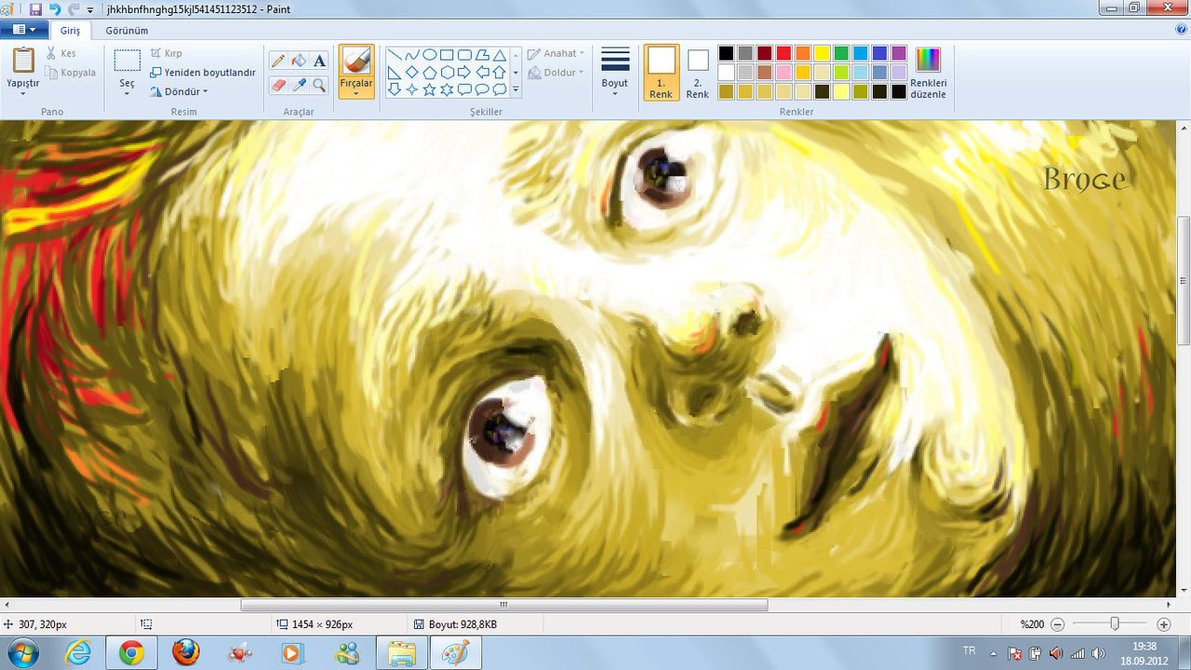Image resolution: width=1191 pixels, height=670 pixels.
Task: Open the Fırçalar brushes dropdown
Action: (x=356, y=72)
